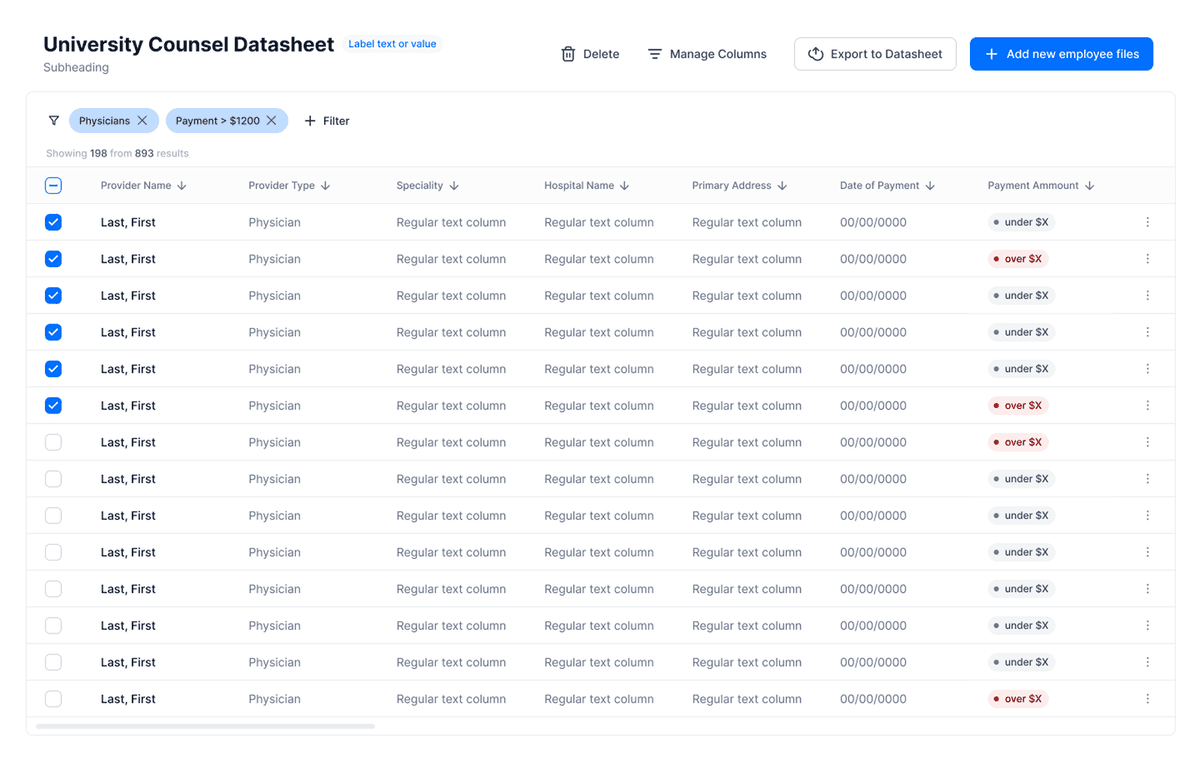This screenshot has width=1200, height=762.
Task: Click the trash icon beside Delete
Action: coord(568,54)
